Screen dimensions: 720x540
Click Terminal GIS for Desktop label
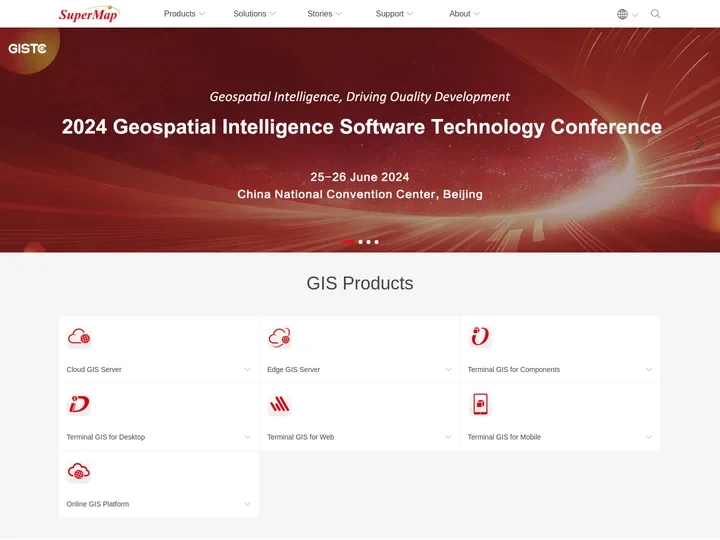click(106, 437)
